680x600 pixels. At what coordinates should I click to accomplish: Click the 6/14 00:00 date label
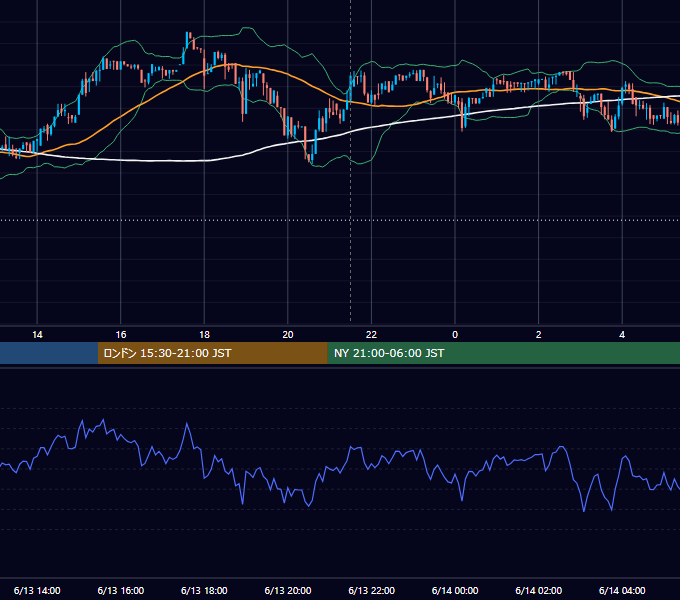(455, 590)
